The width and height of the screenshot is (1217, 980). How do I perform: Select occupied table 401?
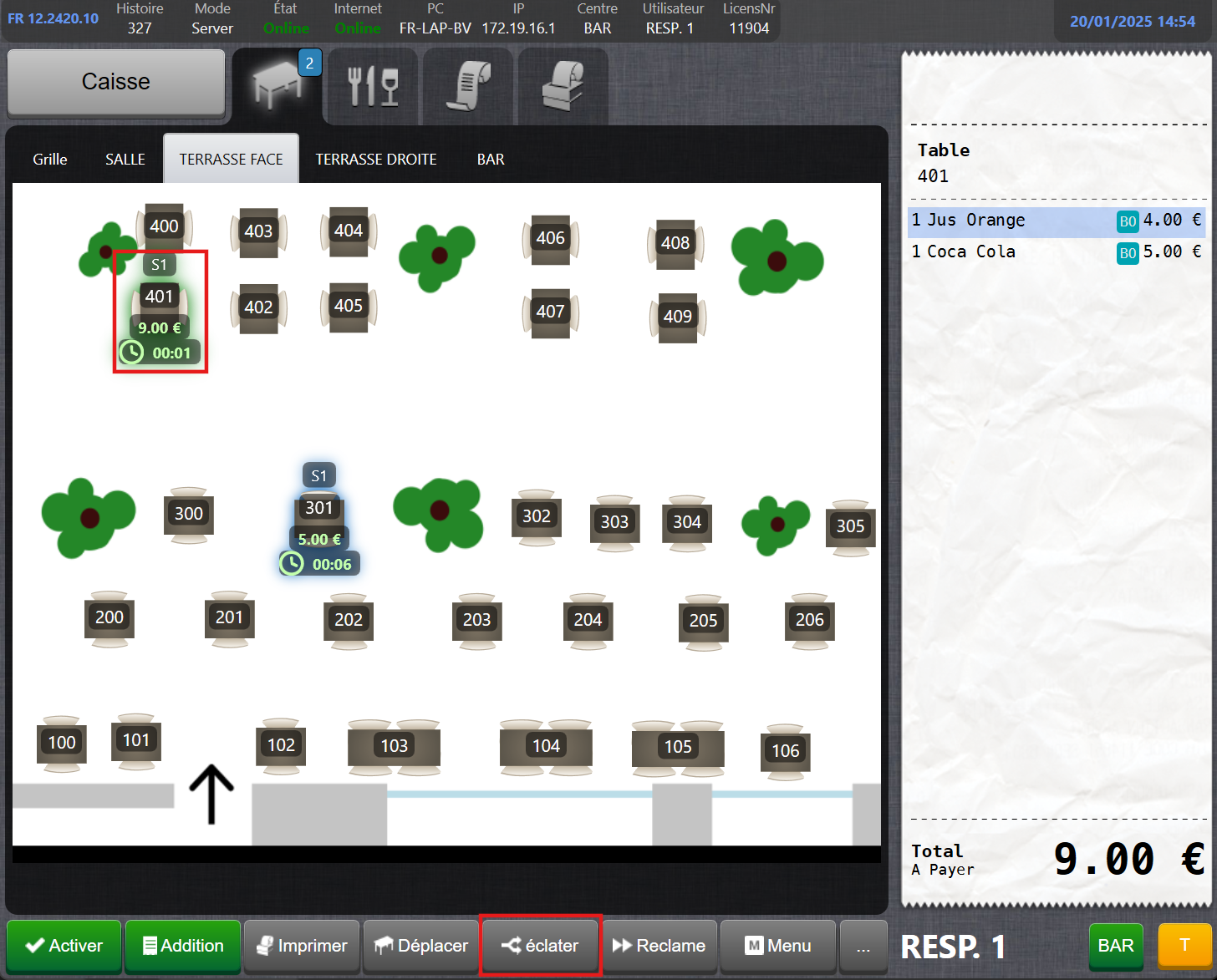point(159,297)
